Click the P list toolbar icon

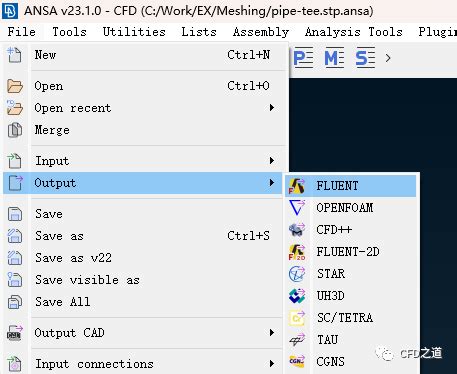click(x=303, y=58)
